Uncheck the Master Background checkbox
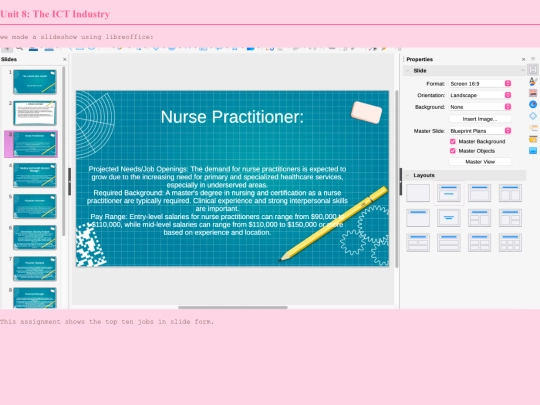Screen dimensions: 540x405 (453, 141)
